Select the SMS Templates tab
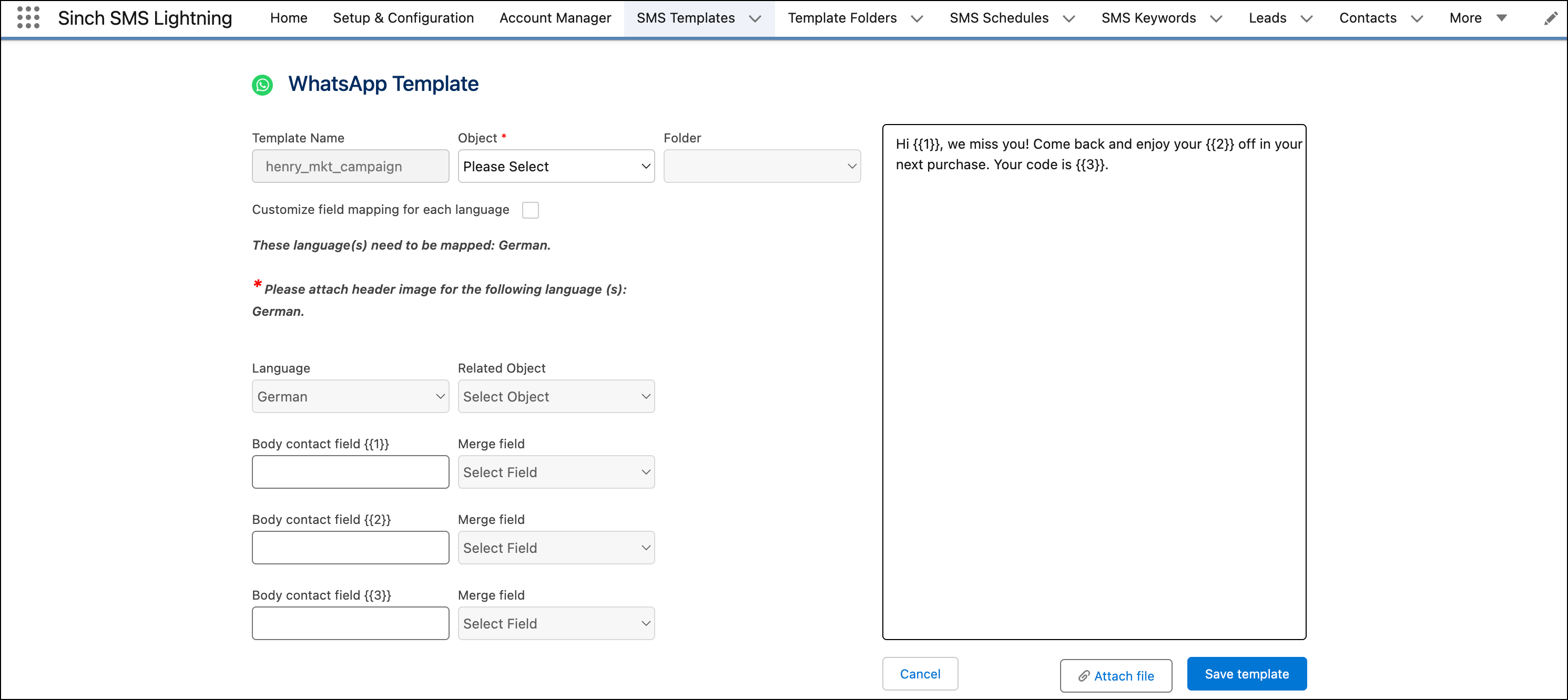 (685, 18)
